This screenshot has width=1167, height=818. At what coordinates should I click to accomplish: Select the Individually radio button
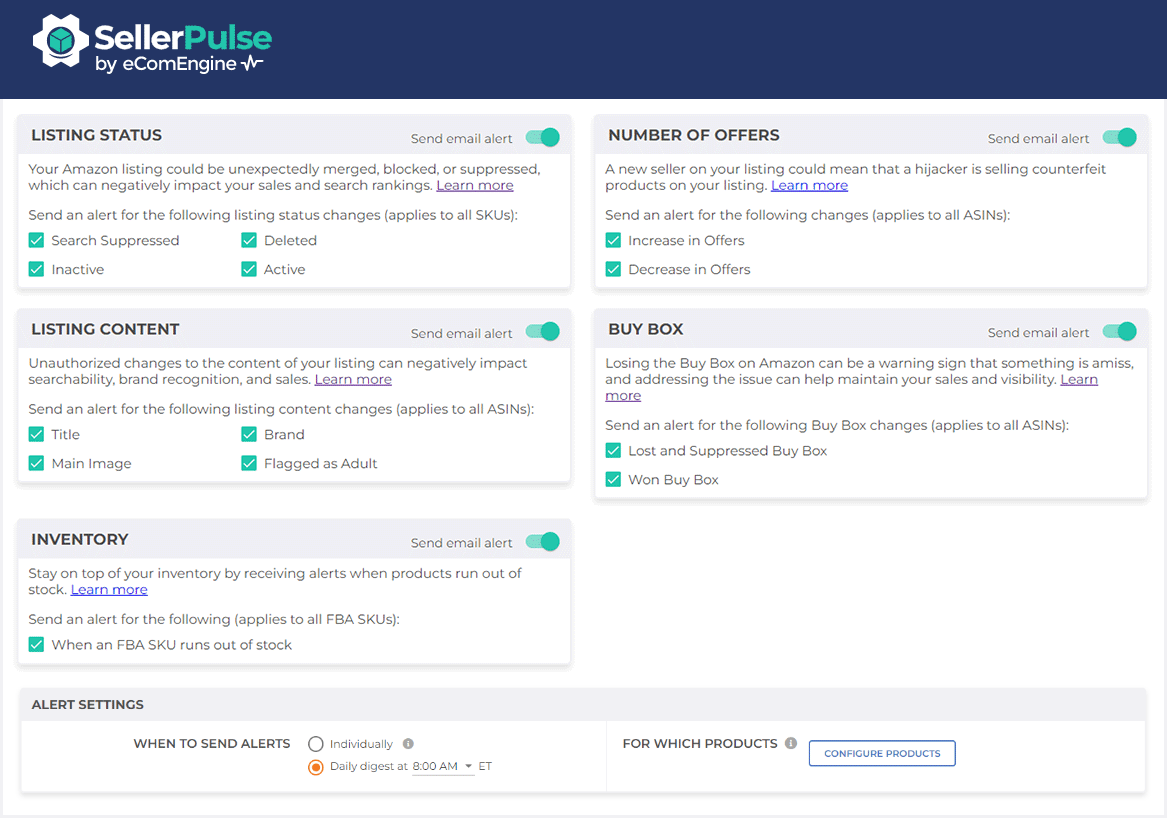pyautogui.click(x=316, y=743)
